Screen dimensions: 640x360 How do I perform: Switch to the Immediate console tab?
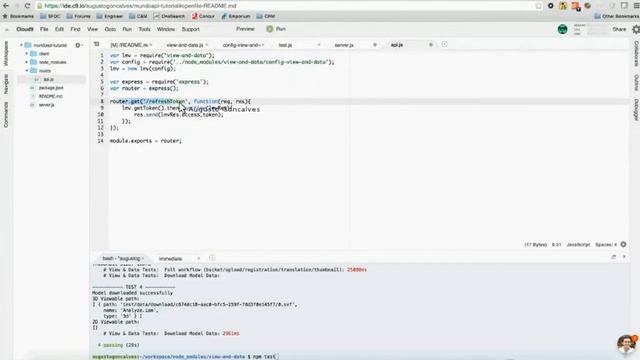click(171, 258)
